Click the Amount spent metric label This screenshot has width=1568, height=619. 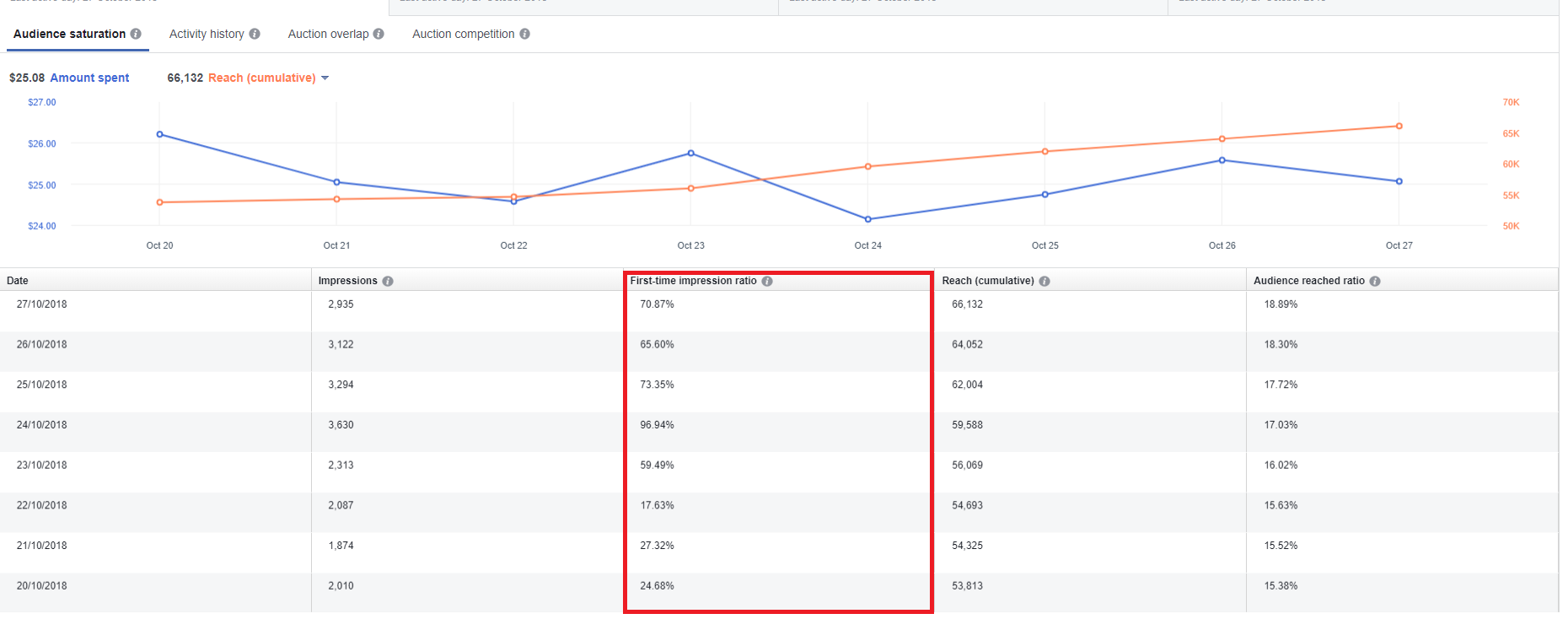coord(89,78)
